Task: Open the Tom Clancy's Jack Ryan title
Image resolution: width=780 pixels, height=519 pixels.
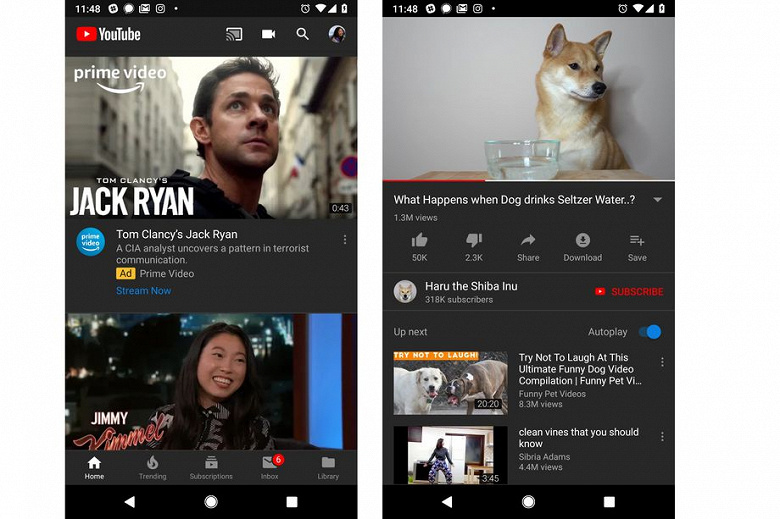Action: (177, 234)
